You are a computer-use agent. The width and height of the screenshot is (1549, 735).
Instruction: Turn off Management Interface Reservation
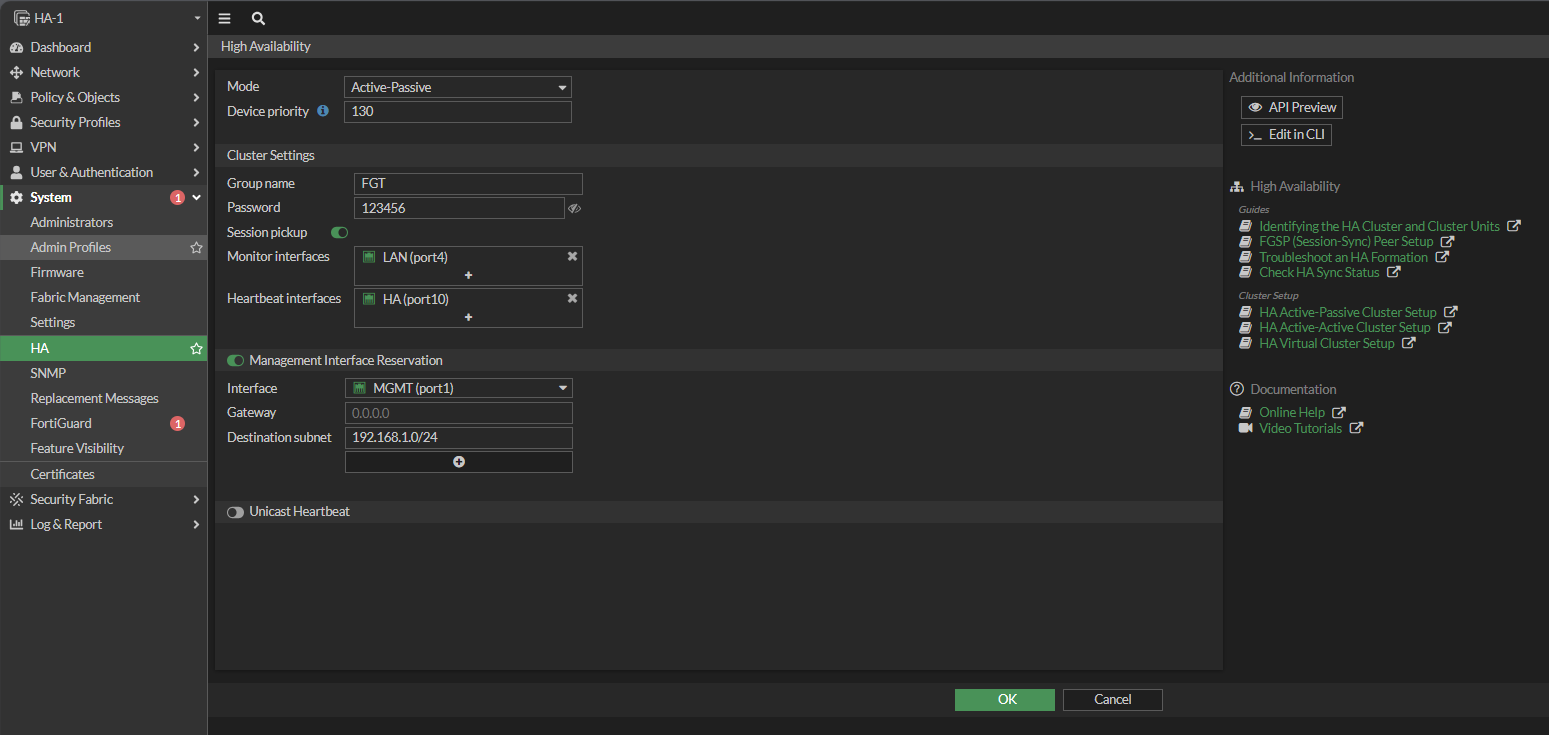coord(236,360)
